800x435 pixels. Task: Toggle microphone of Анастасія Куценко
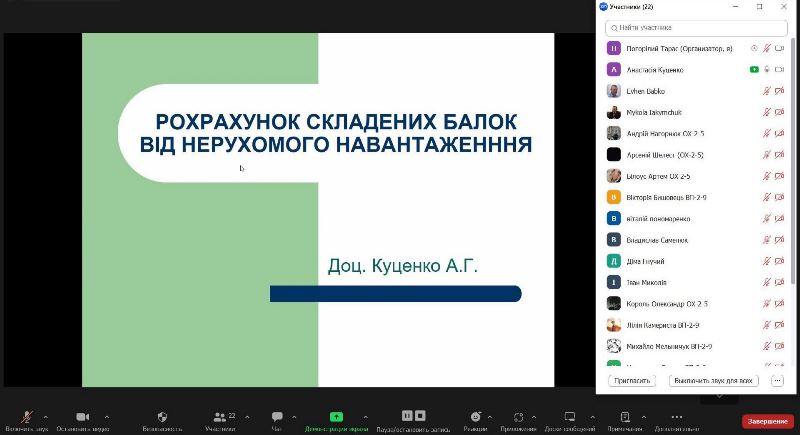pyautogui.click(x=766, y=69)
